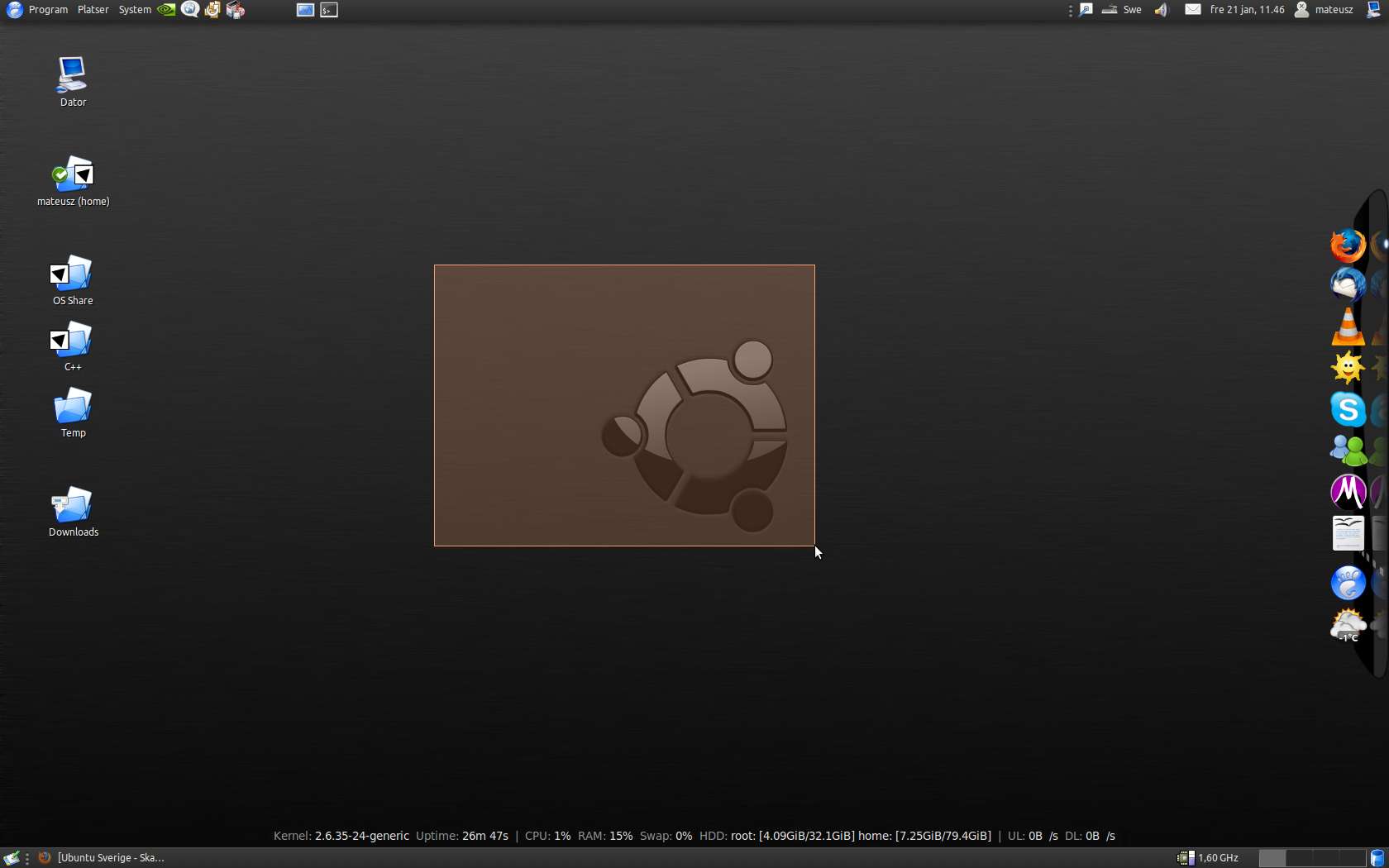The height and width of the screenshot is (868, 1389).
Task: Open the trash icon in bottom panel
Action: [x=1377, y=858]
